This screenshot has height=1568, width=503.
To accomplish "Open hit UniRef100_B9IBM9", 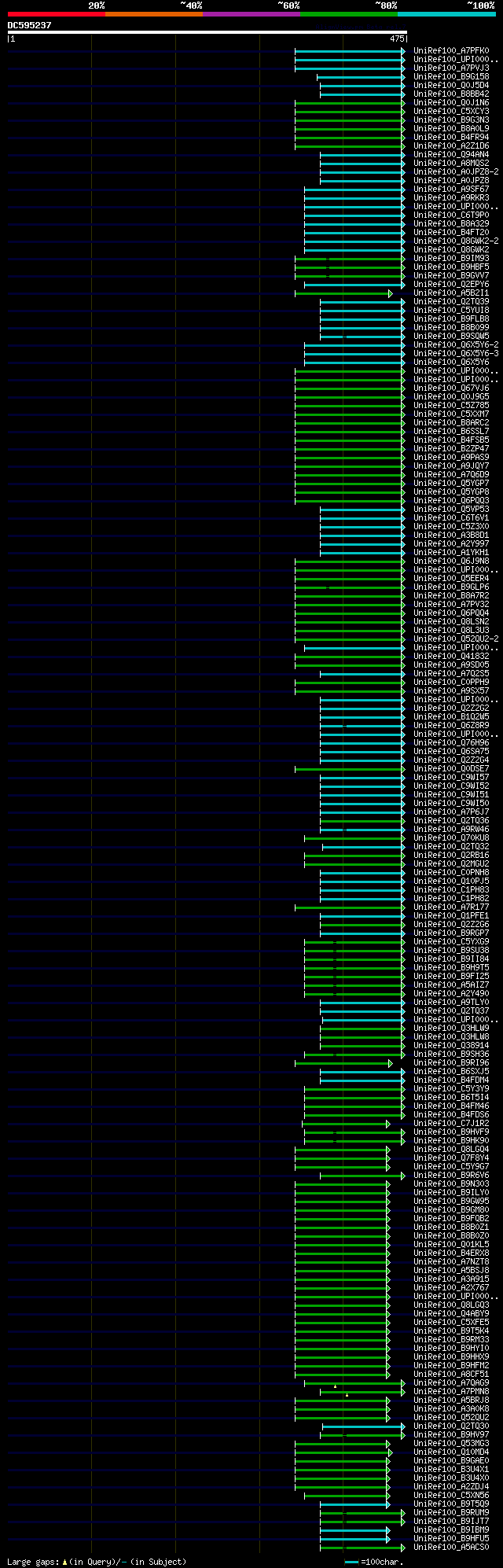I will click(451, 1530).
